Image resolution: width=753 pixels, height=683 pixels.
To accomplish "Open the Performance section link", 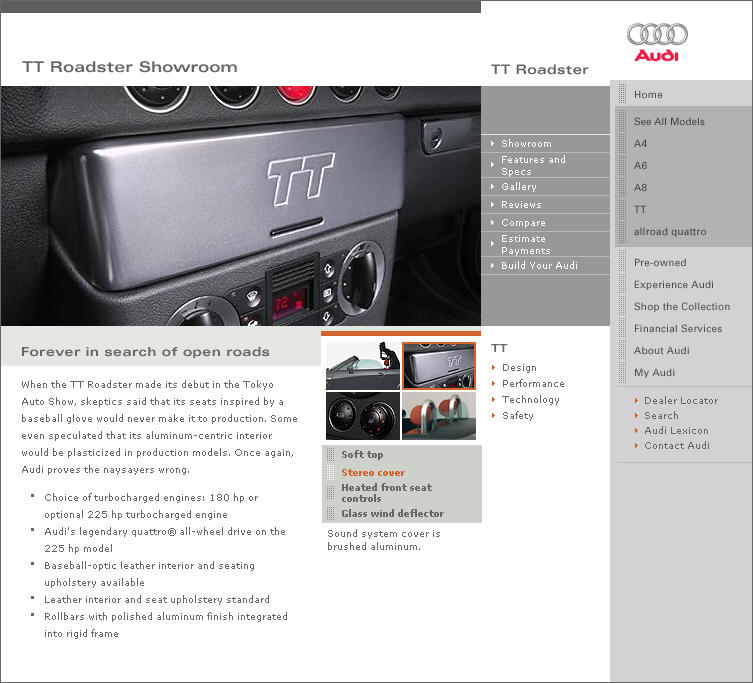I will (x=533, y=383).
